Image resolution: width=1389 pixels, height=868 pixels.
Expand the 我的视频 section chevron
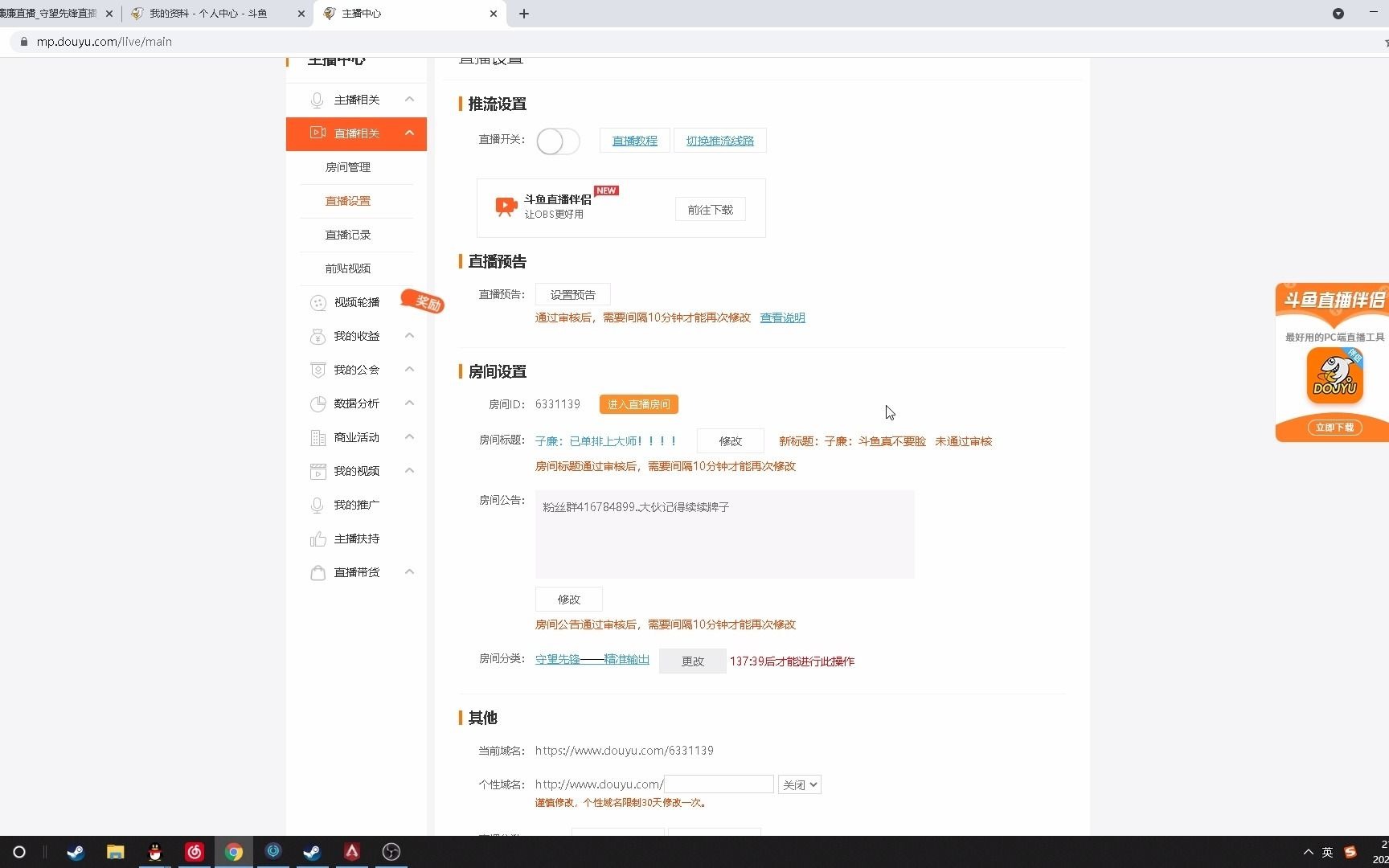(x=409, y=471)
